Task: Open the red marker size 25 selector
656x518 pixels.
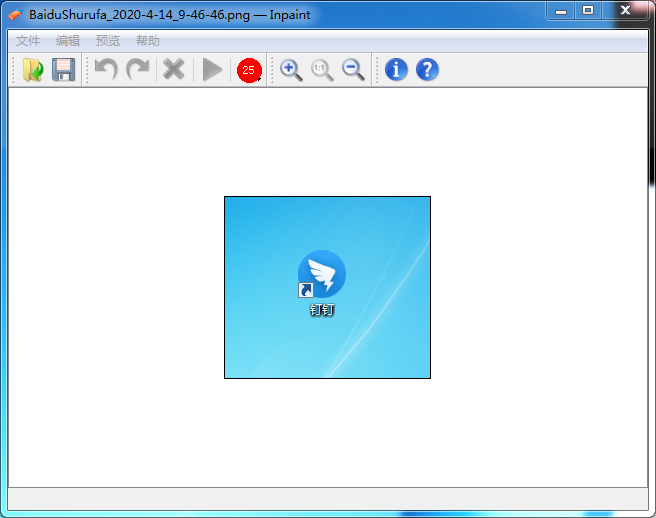Action: click(249, 70)
